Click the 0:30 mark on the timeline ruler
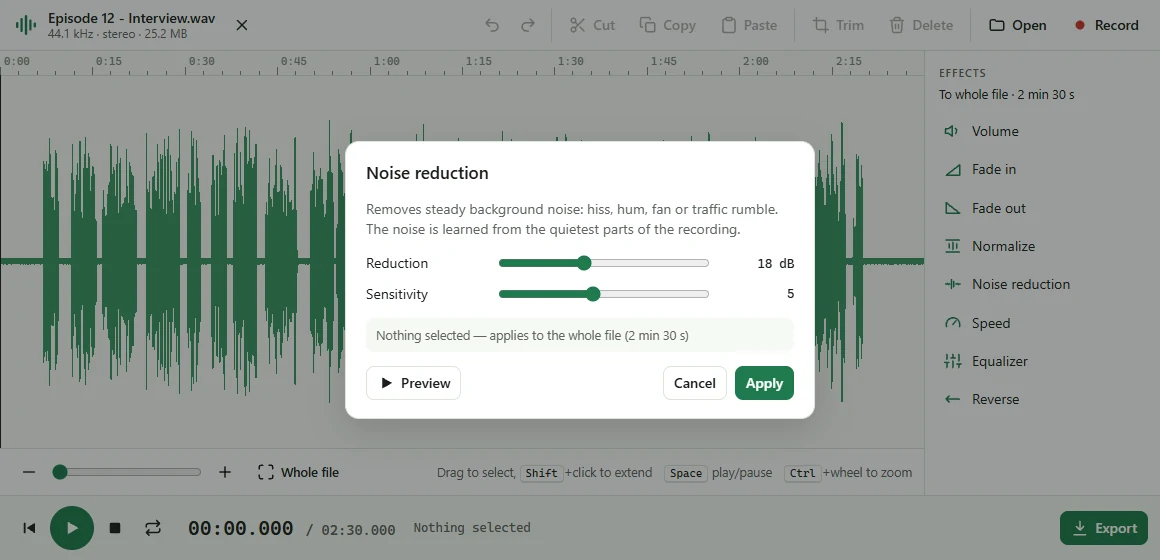The width and height of the screenshot is (1160, 560). pyautogui.click(x=201, y=61)
